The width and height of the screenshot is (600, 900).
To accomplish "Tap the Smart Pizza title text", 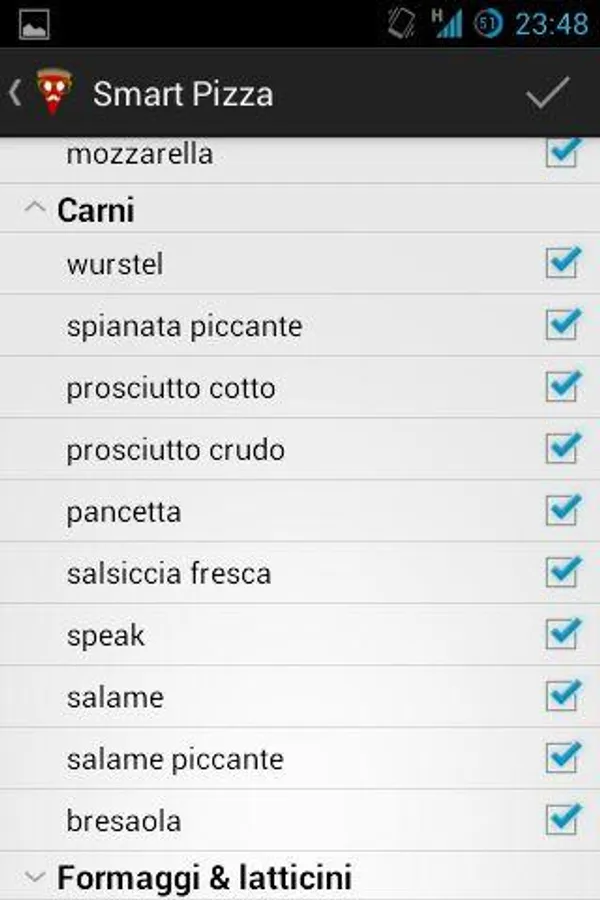I will pos(183,94).
